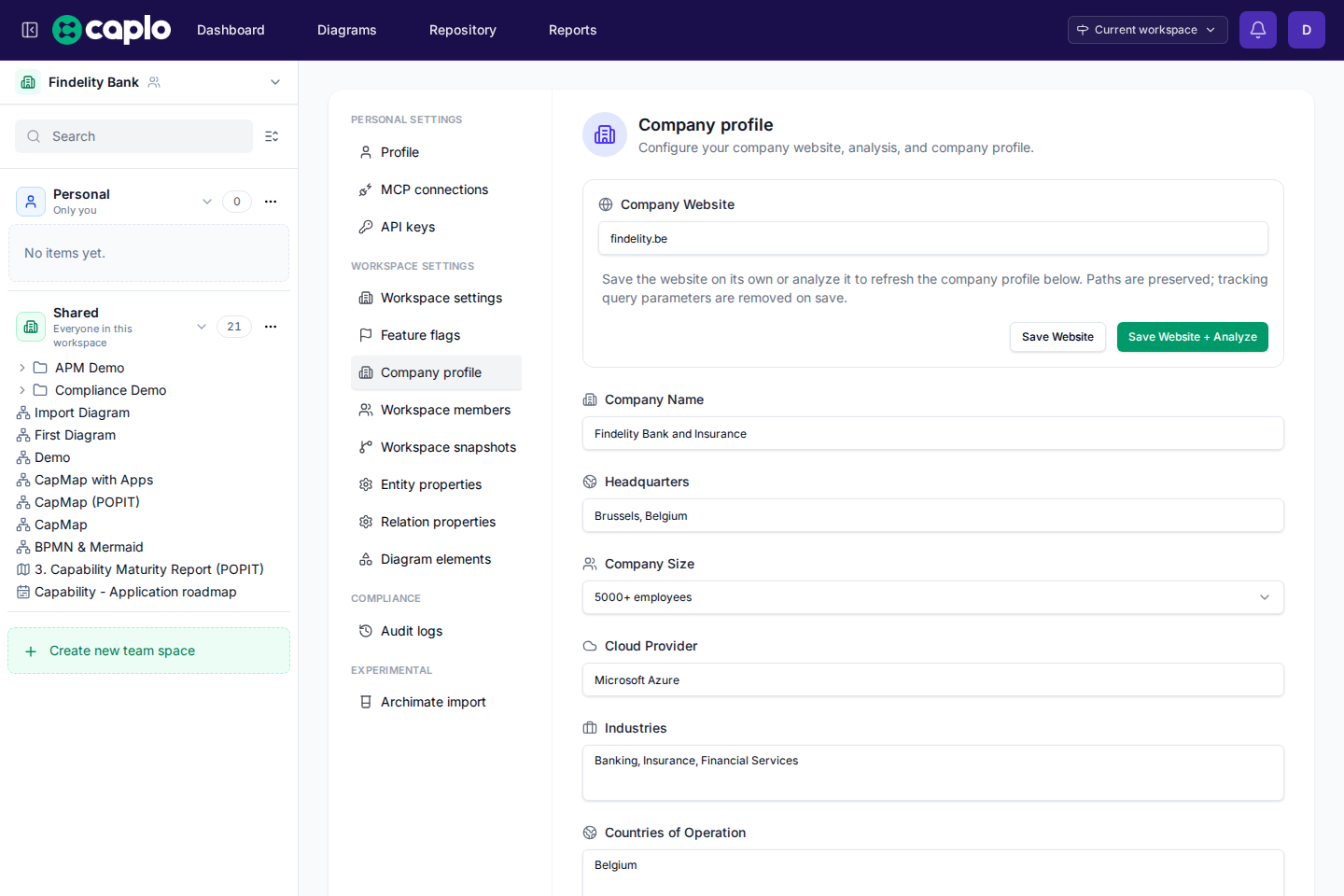Viewport: 1344px width, 896px height.
Task: Expand the APM Demo folder
Action: [x=22, y=368]
